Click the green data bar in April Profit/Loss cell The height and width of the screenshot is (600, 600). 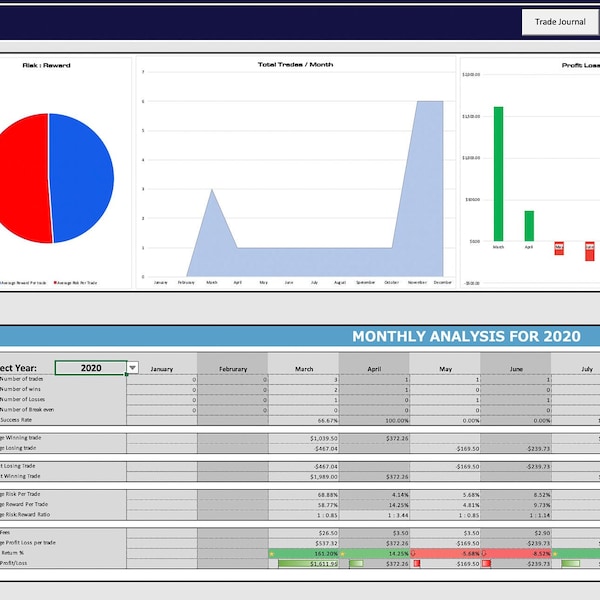356,563
